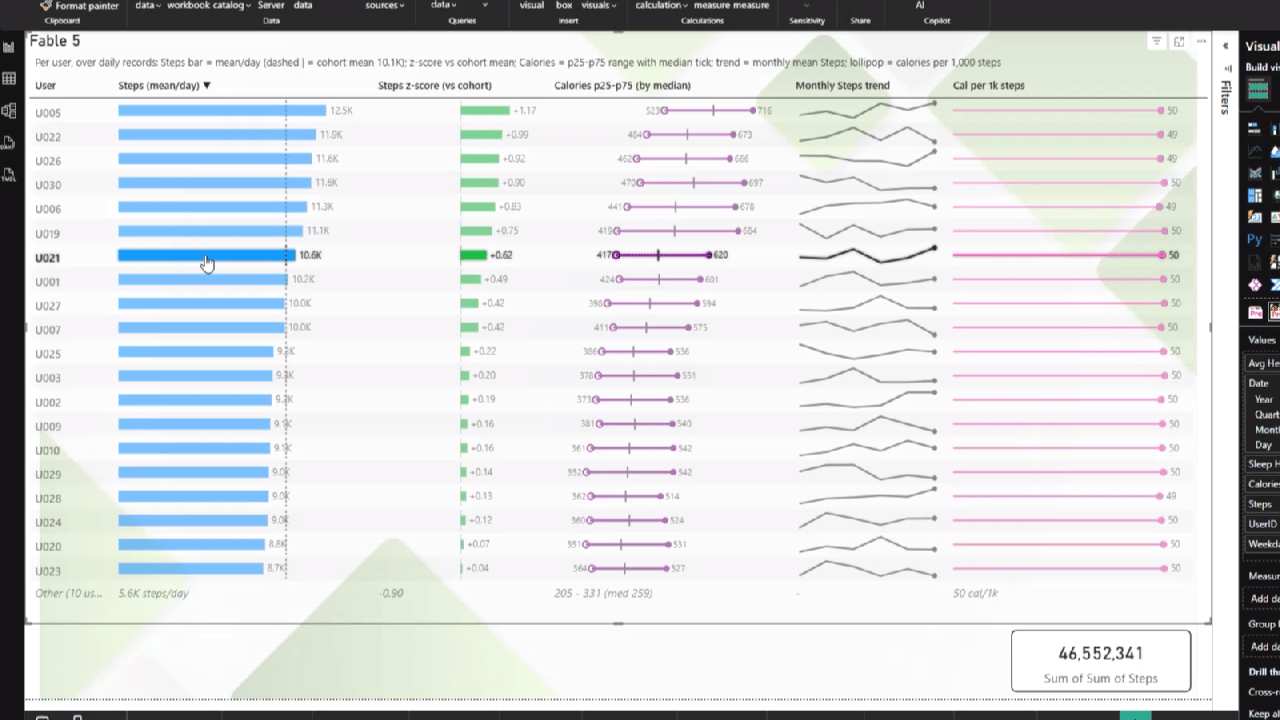1280x720 pixels.
Task: Click the Monthly Steps trend column header
Action: (842, 85)
